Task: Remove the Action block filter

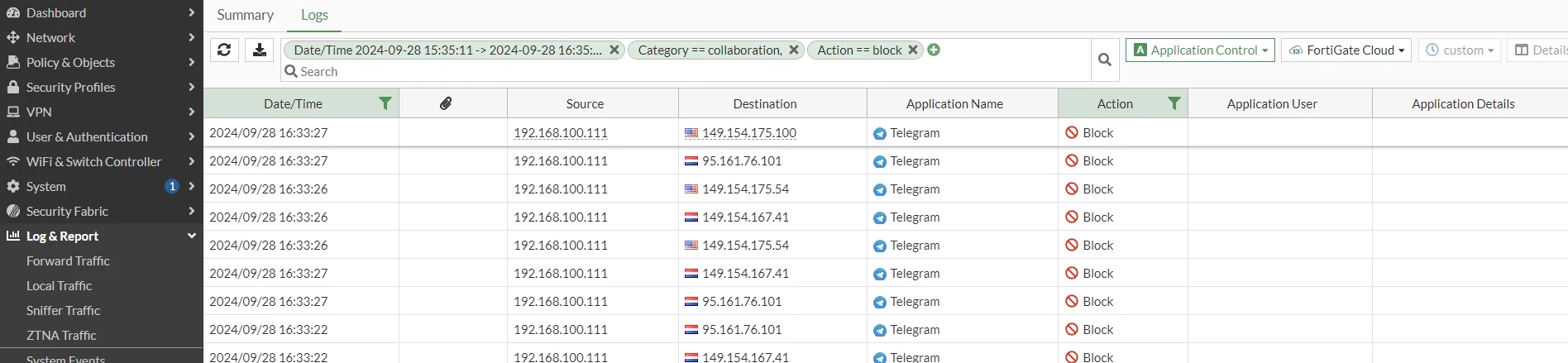Action: (x=913, y=50)
